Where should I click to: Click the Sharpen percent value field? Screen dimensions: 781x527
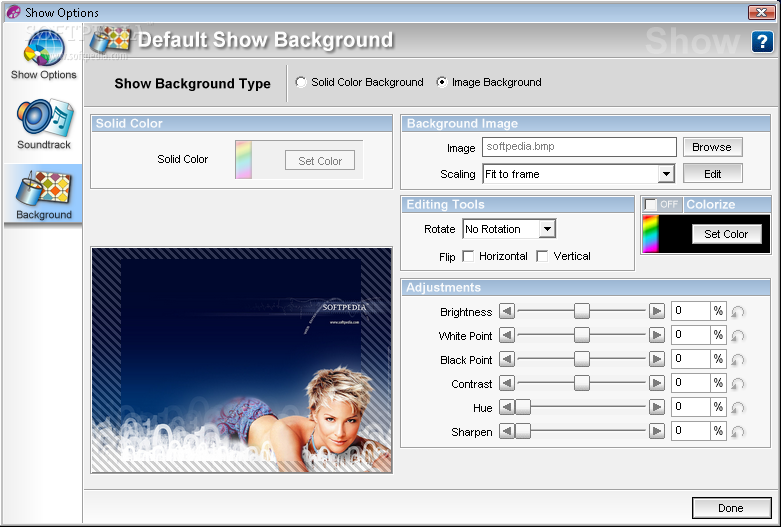pos(690,430)
